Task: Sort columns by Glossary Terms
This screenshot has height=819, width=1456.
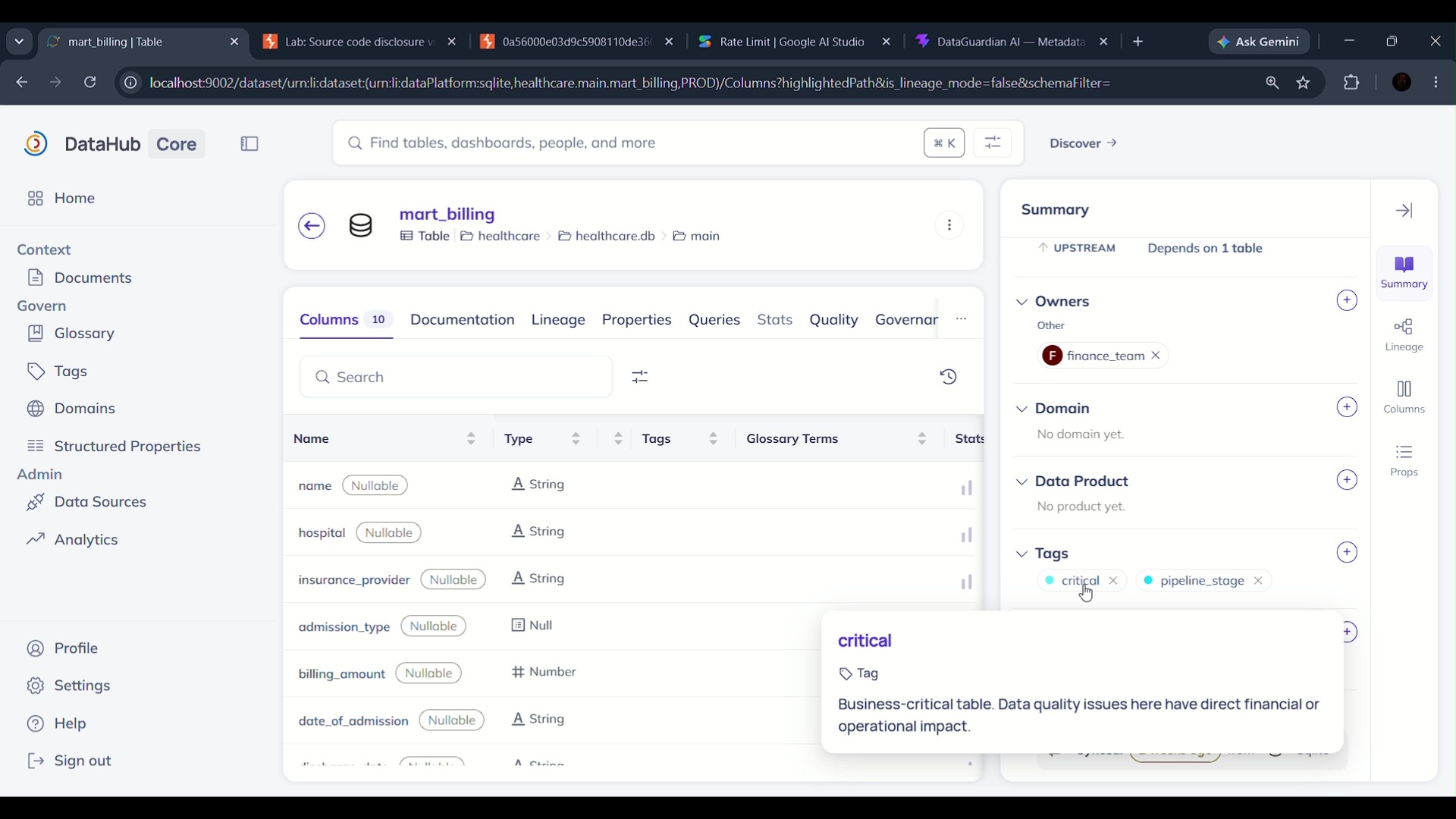Action: (921, 439)
